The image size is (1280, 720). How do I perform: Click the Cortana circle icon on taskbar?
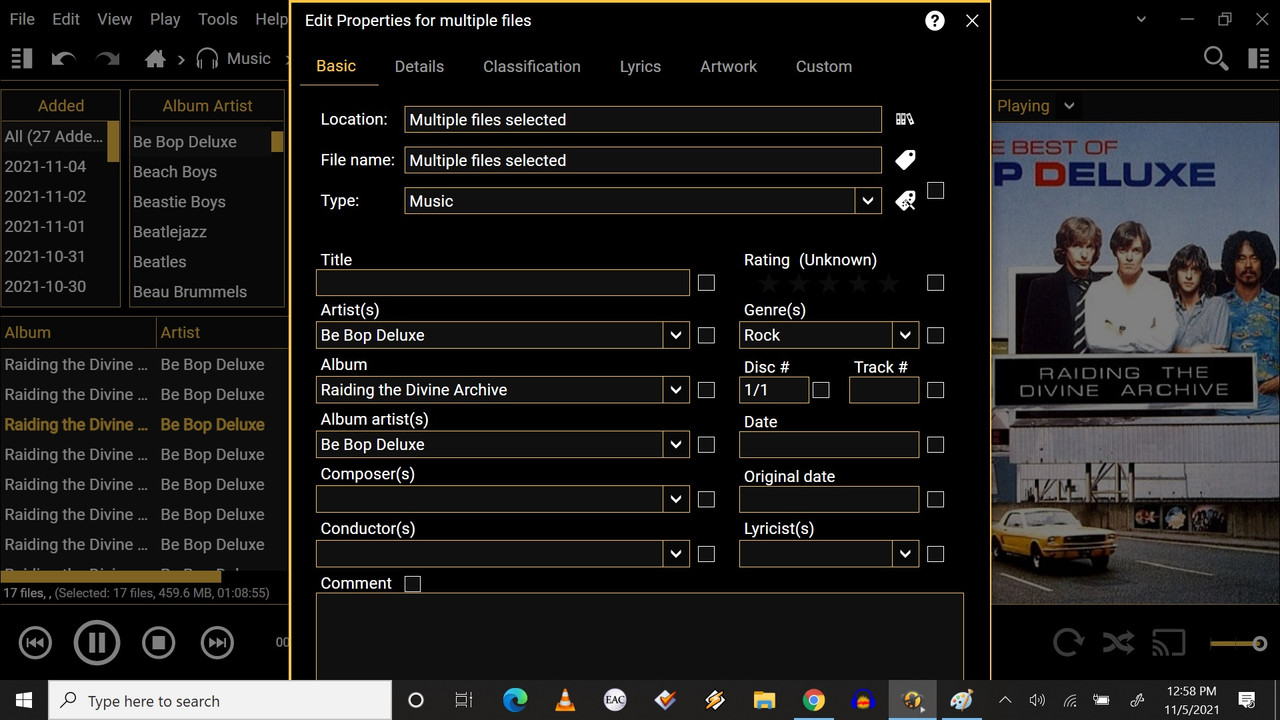point(416,700)
